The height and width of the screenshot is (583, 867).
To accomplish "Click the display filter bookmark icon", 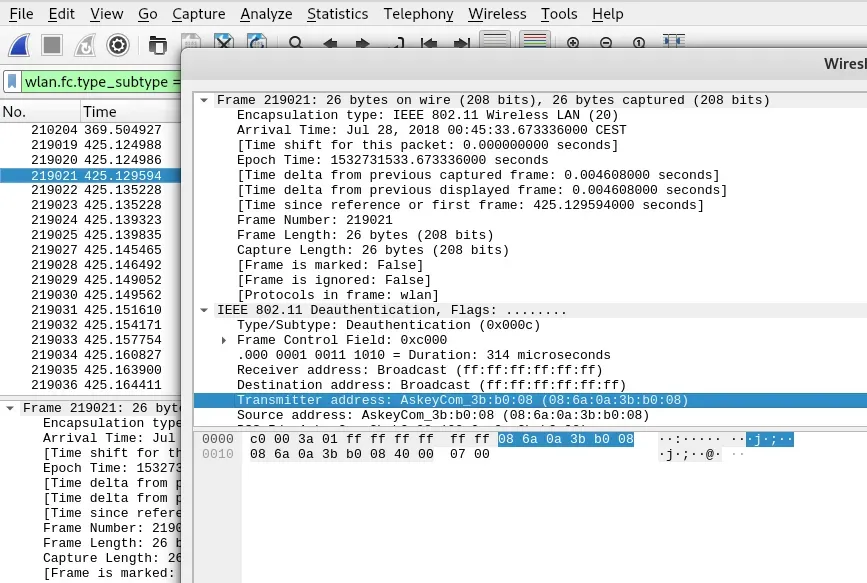I will [x=12, y=81].
